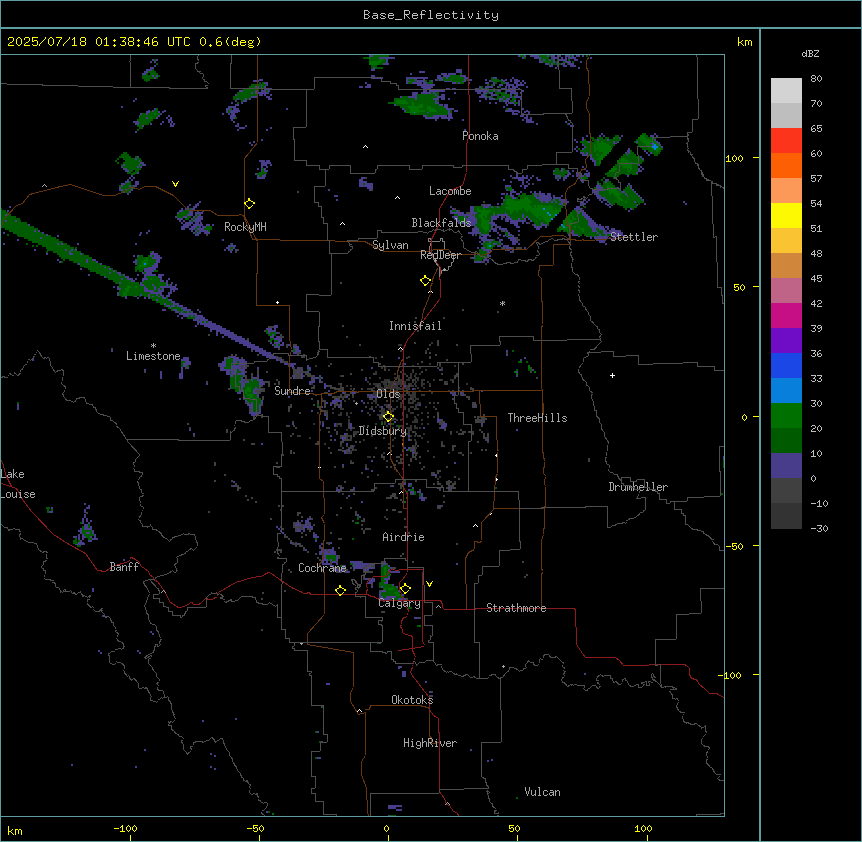
Task: Click the Strathmore label
Action: tap(516, 608)
